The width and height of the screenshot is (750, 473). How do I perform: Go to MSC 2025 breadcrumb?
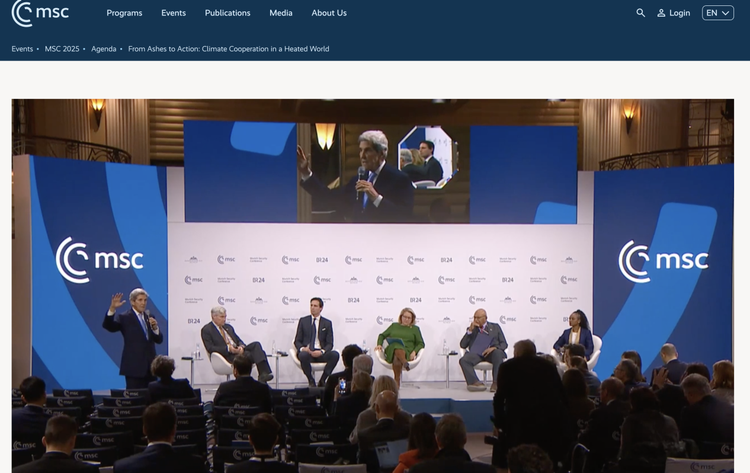pos(62,49)
